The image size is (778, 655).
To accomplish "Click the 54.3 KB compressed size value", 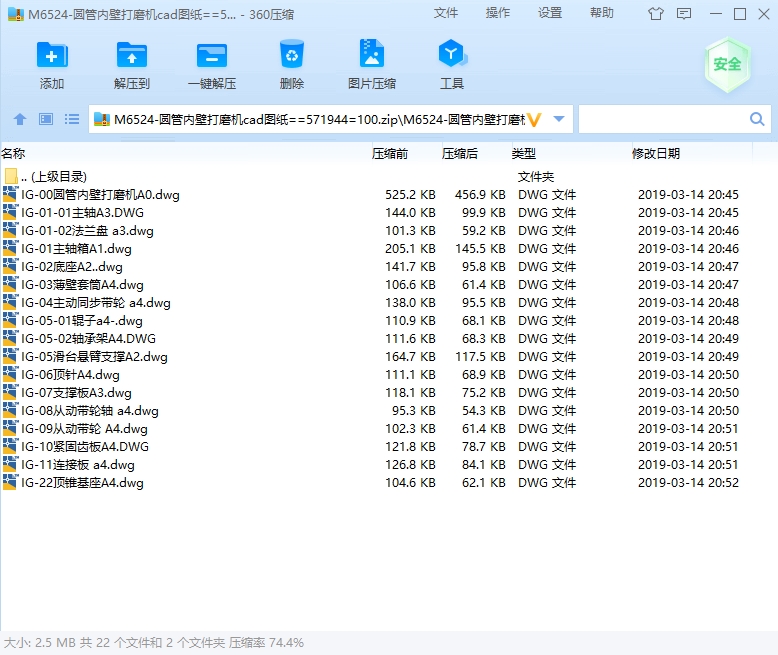I will tap(484, 411).
